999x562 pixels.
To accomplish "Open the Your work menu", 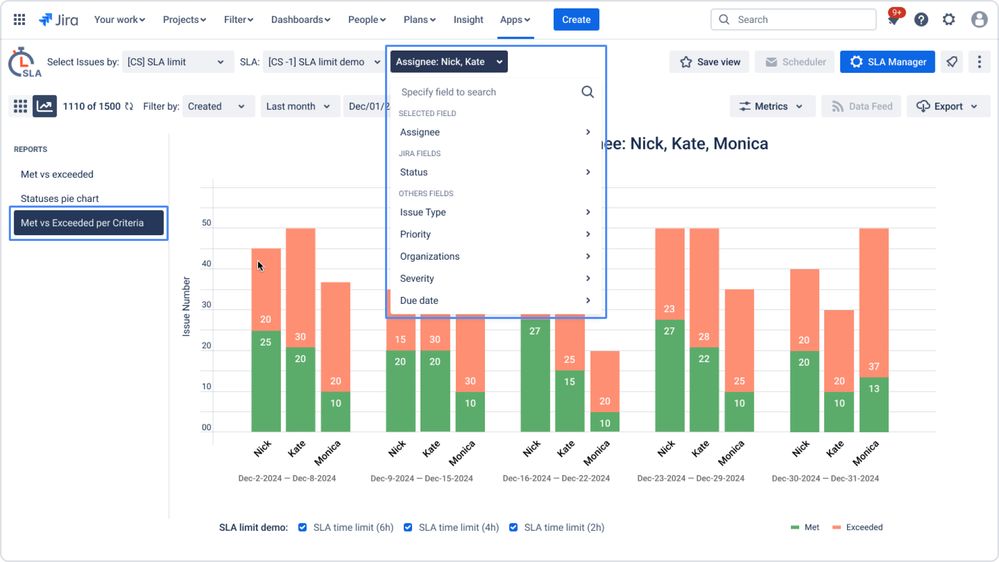I will [x=120, y=20].
